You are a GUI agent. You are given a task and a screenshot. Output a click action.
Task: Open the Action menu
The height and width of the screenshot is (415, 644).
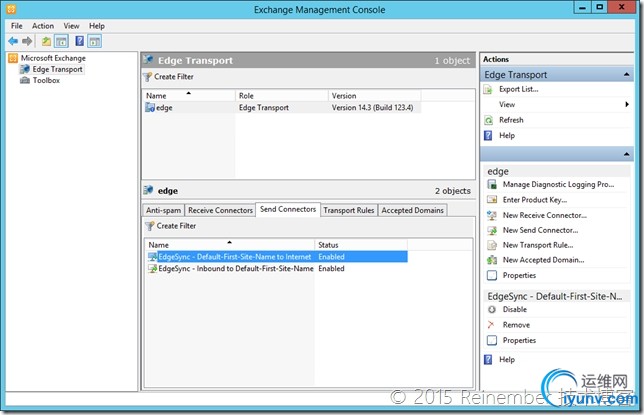[x=43, y=26]
